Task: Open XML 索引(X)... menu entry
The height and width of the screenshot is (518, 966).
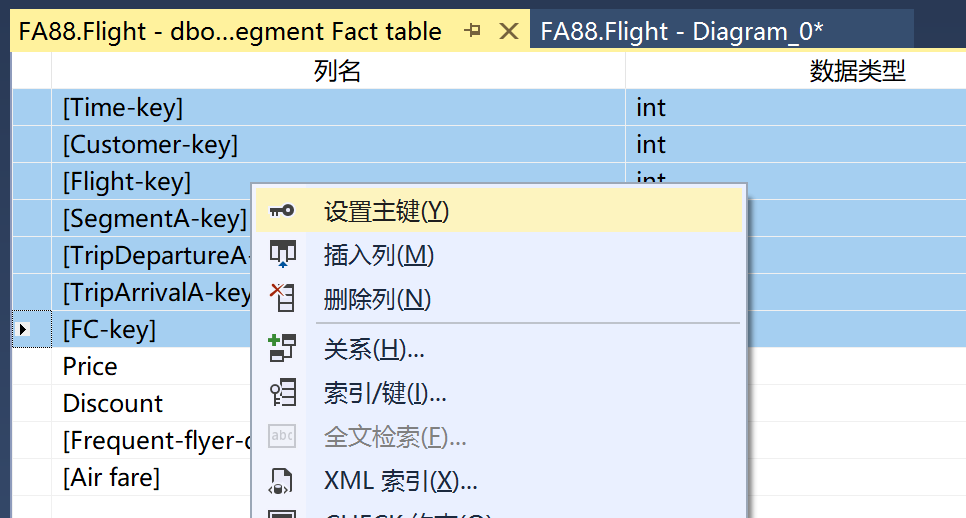Action: (499, 481)
